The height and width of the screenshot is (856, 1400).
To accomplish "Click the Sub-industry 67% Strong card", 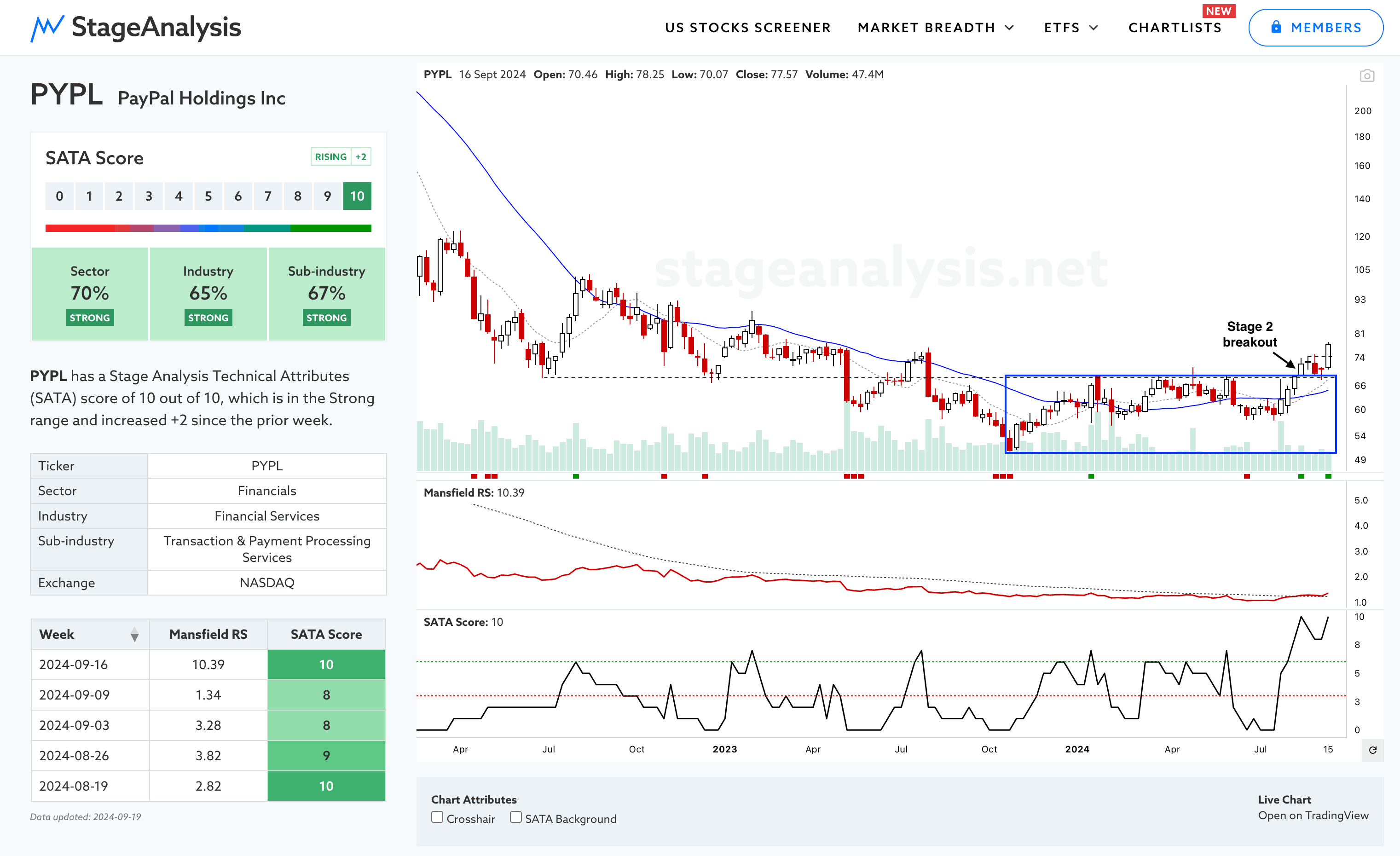I will (x=327, y=294).
